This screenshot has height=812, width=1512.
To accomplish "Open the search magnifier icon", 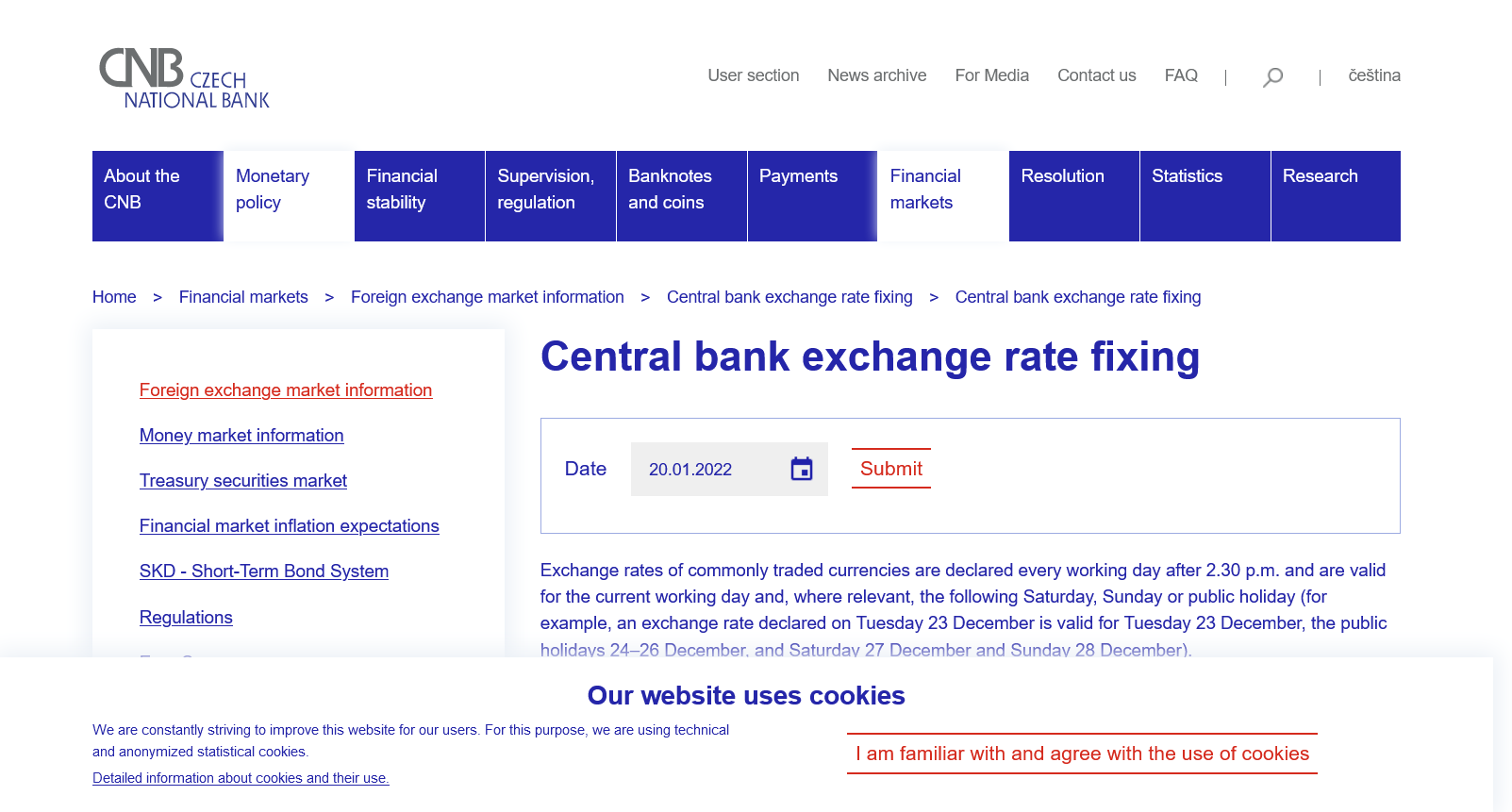I will tap(1272, 77).
